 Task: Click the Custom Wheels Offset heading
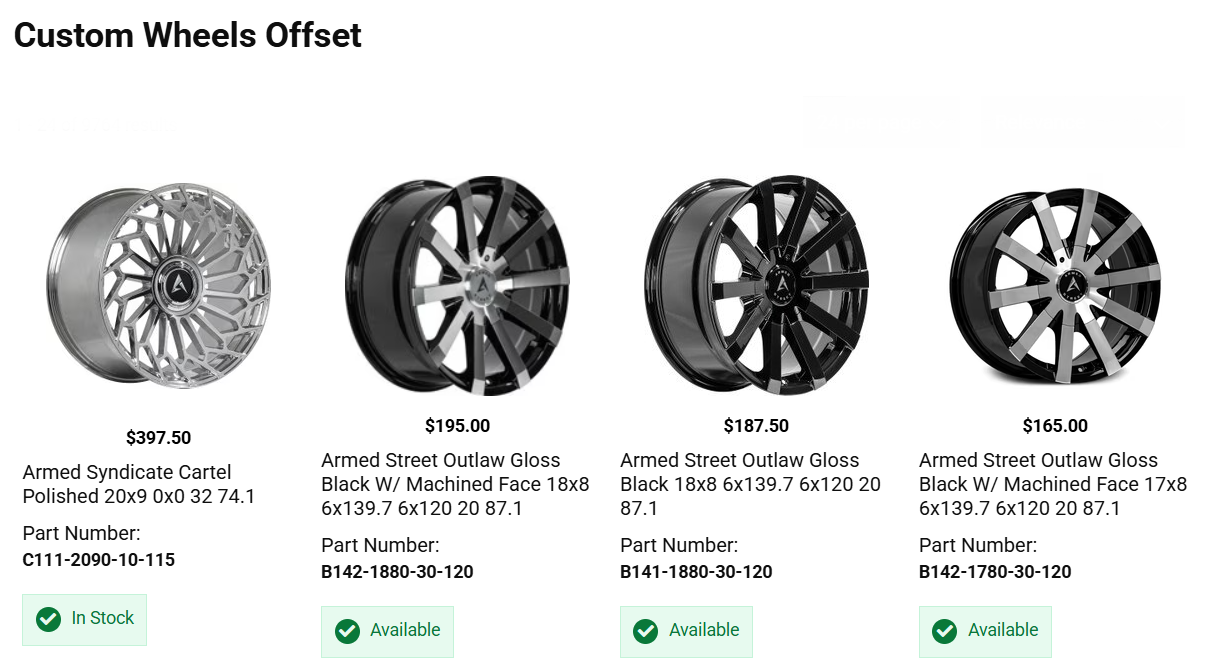[188, 36]
